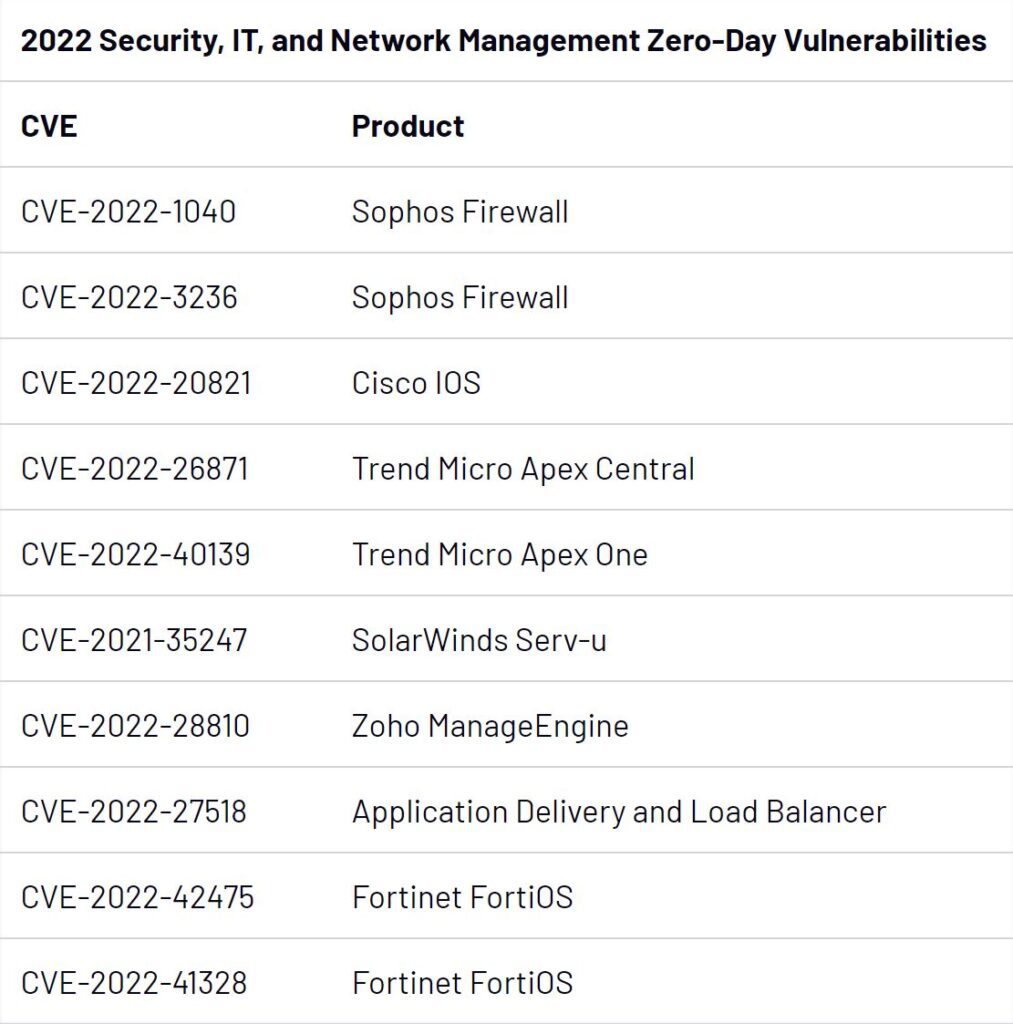Select the Zoho ManageEngine product
1013x1024 pixels.
490,726
